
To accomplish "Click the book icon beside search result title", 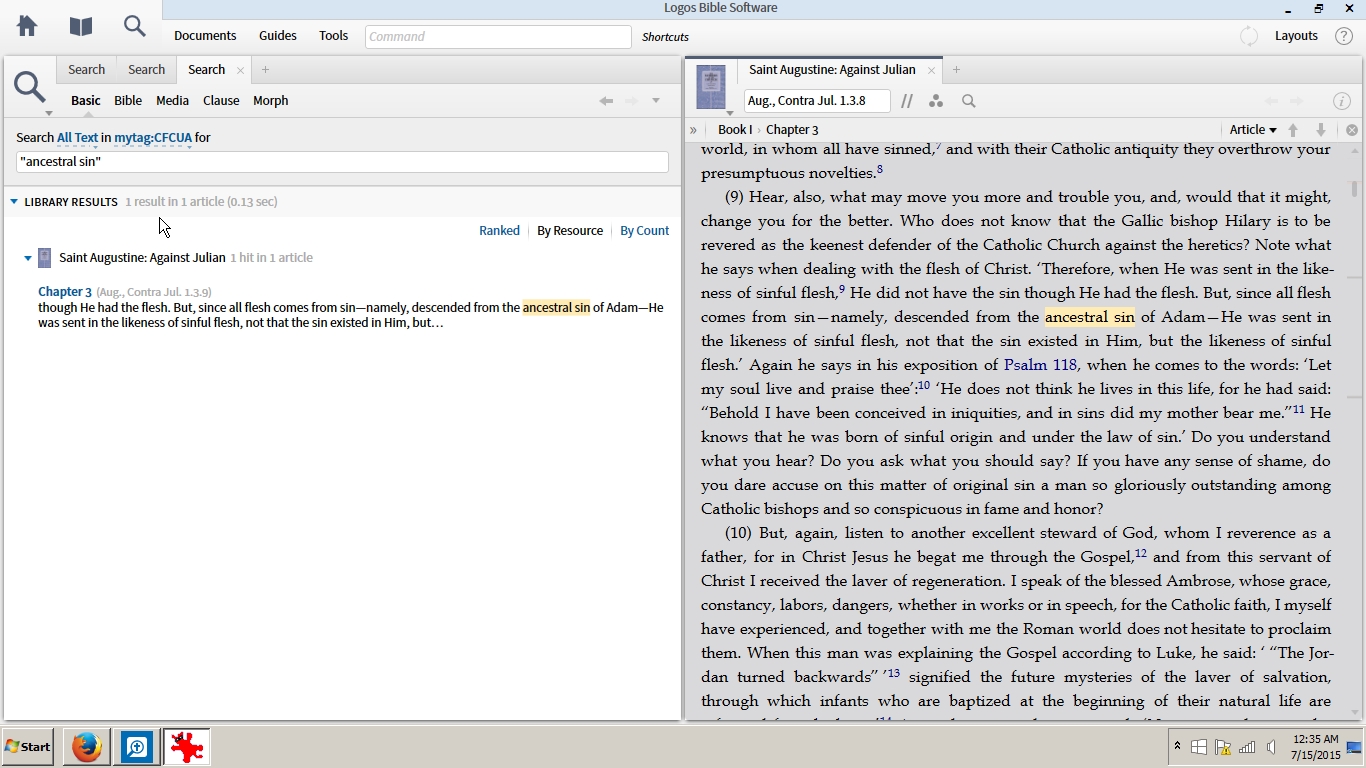I will coord(44,258).
